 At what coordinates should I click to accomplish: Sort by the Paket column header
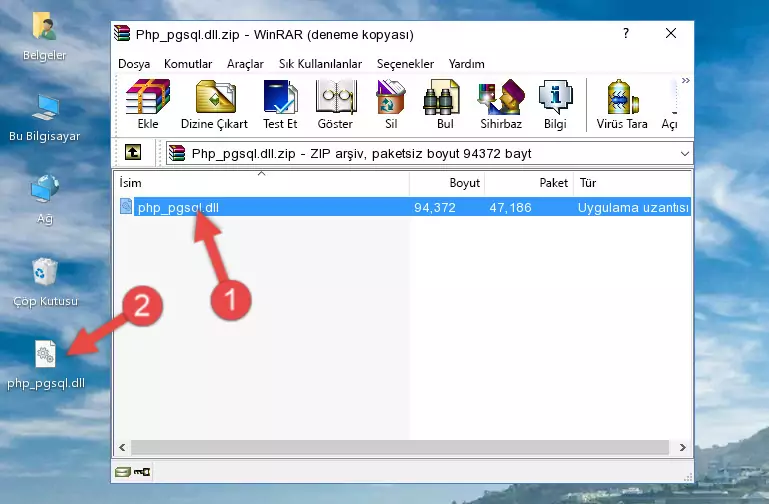[x=529, y=183]
